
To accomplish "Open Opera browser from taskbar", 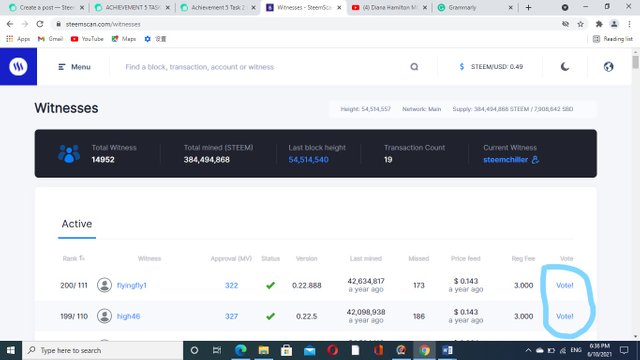I will click(x=332, y=350).
